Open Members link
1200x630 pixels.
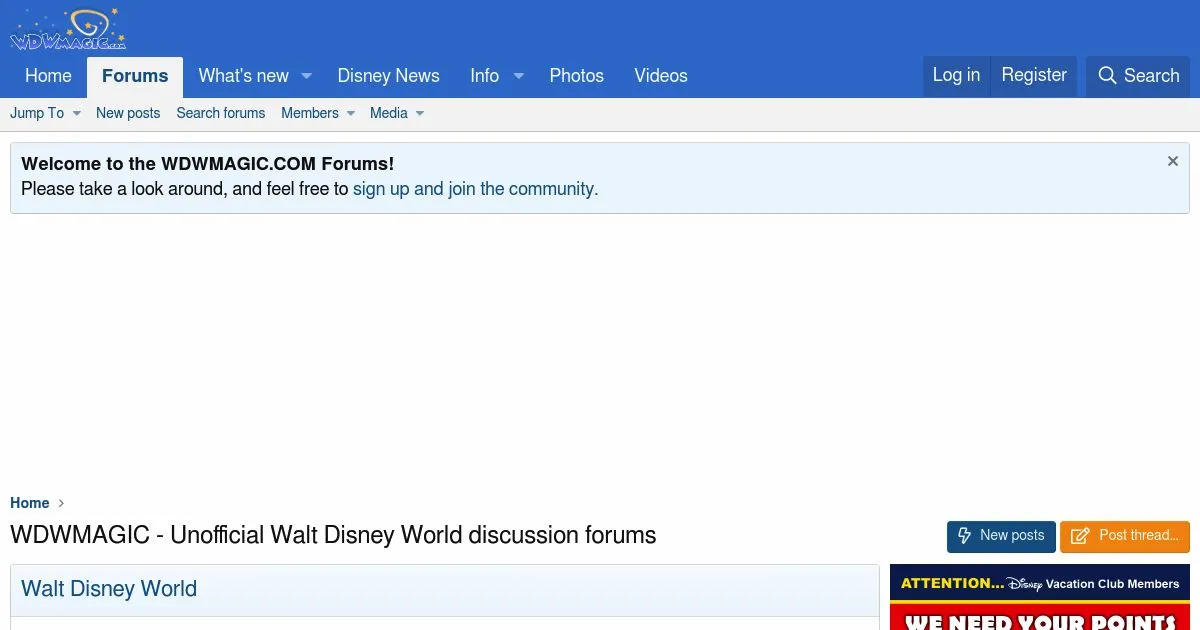310,113
